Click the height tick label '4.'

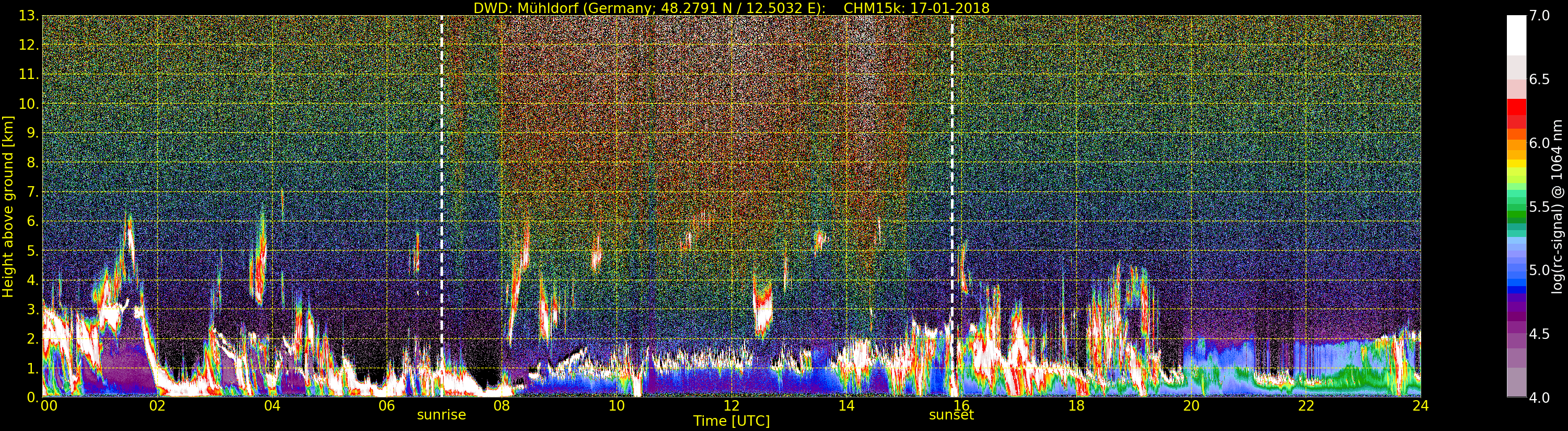tap(33, 280)
